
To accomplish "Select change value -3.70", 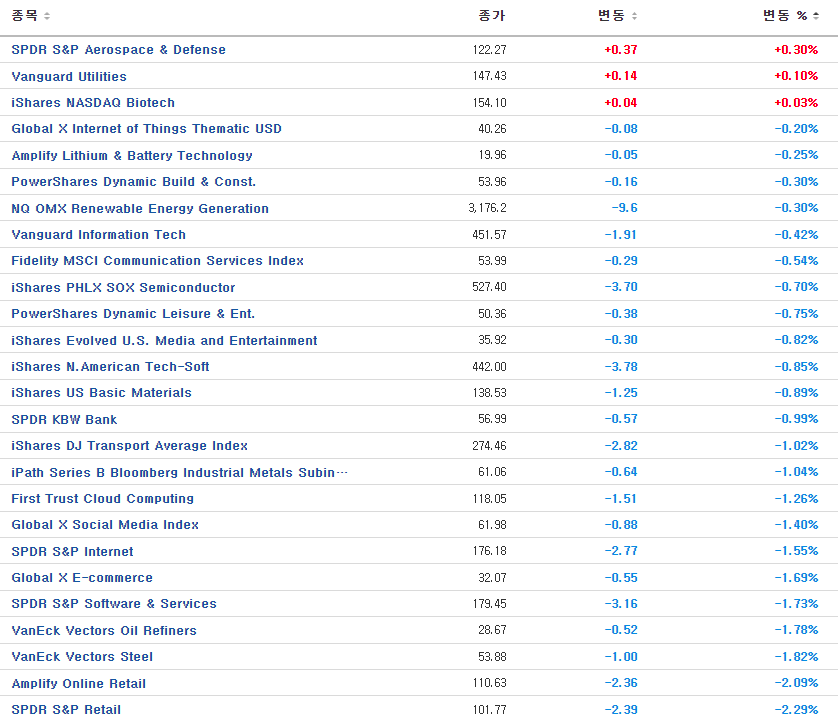I will [620, 287].
